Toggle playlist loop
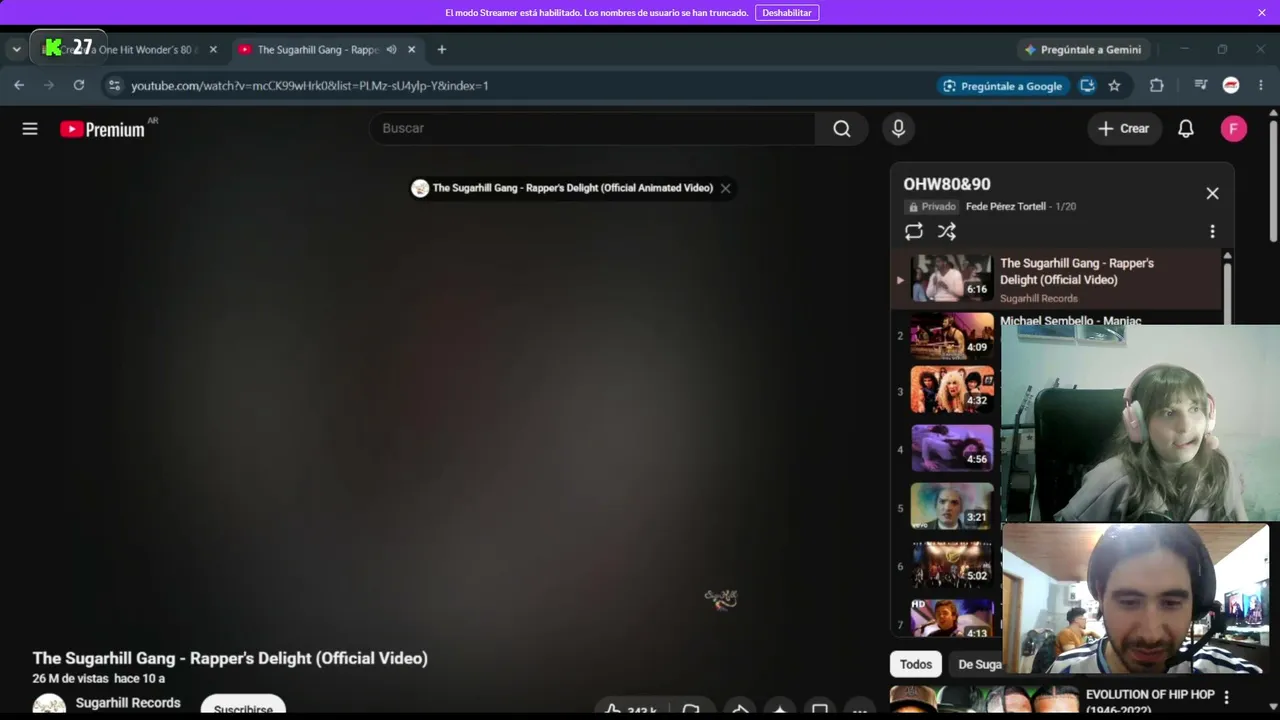Viewport: 1280px width, 720px height. (914, 231)
